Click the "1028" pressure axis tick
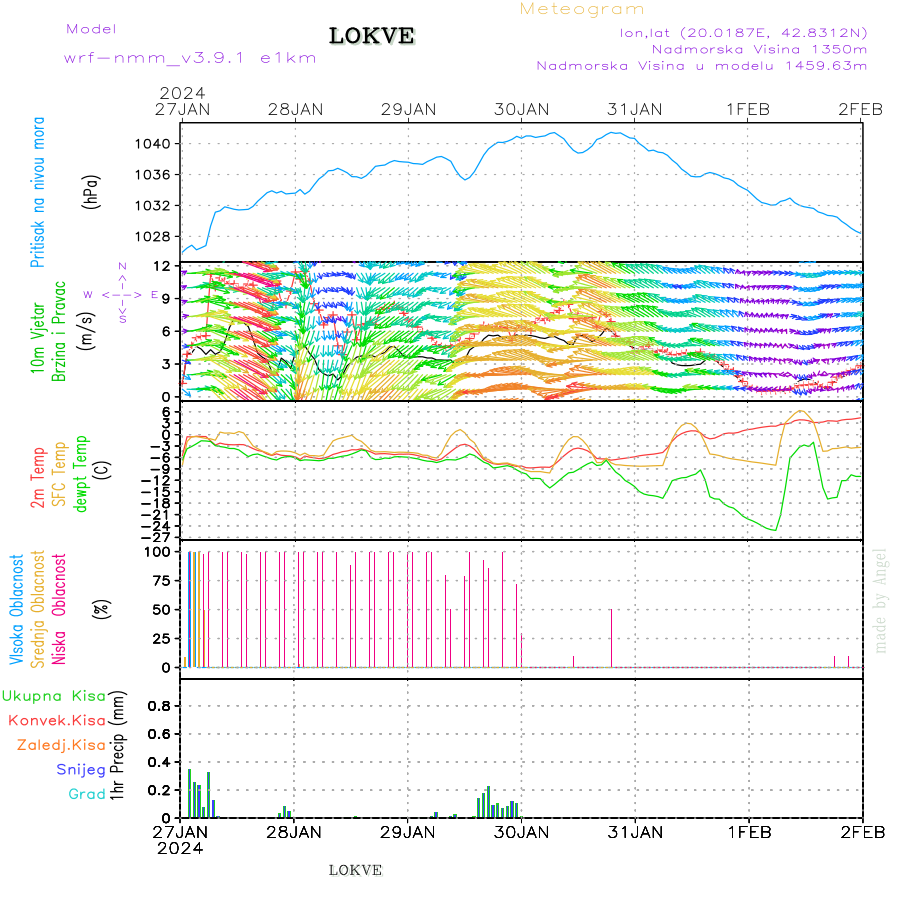 [153, 237]
